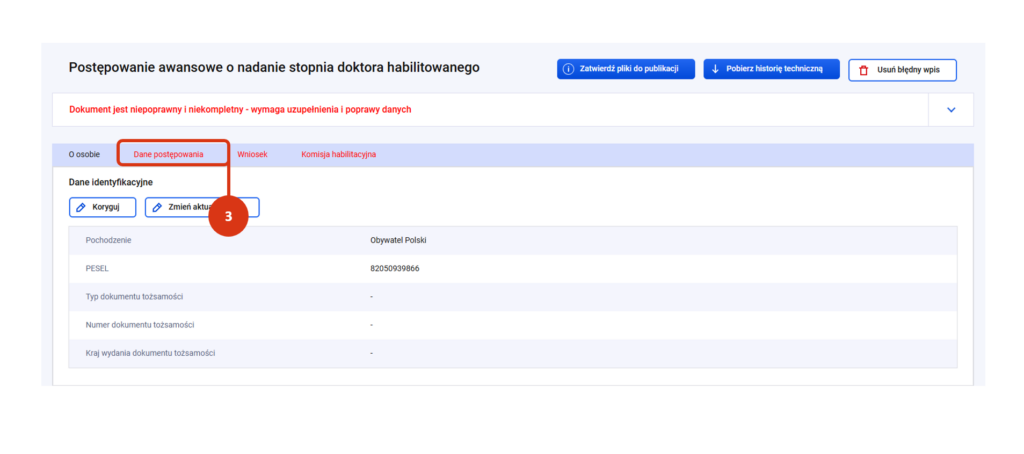The height and width of the screenshot is (454, 1024).
Task: Click the trash icon on Usuń błędny wpis
Action: tap(864, 70)
